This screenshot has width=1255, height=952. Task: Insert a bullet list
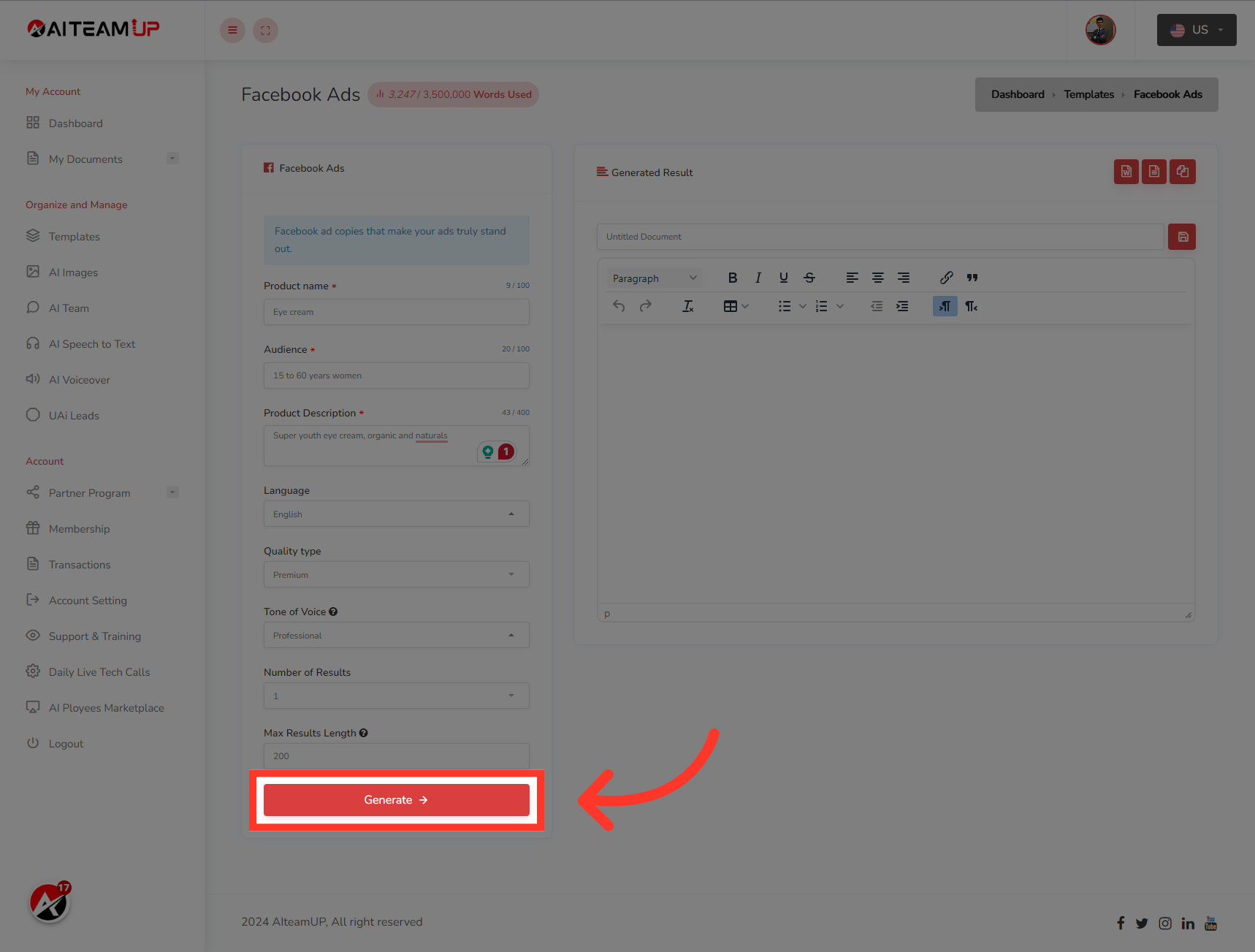click(785, 306)
